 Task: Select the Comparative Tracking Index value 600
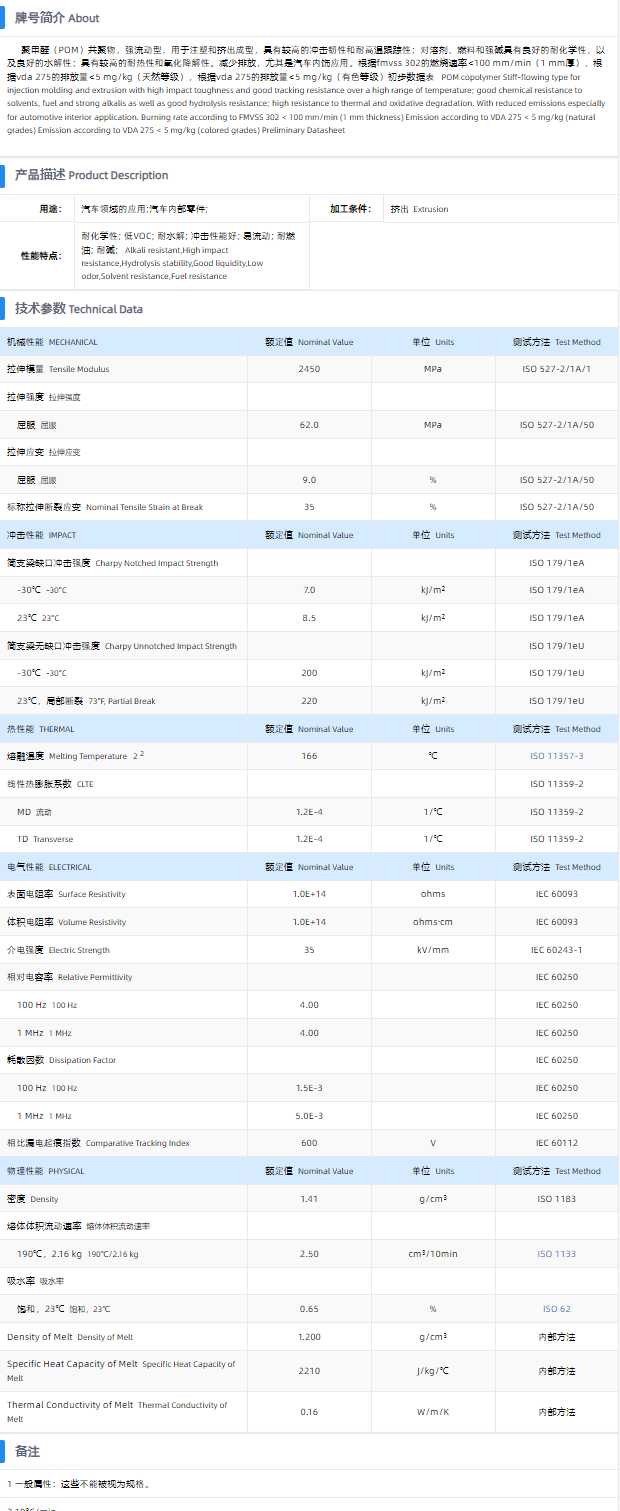(x=309, y=1143)
